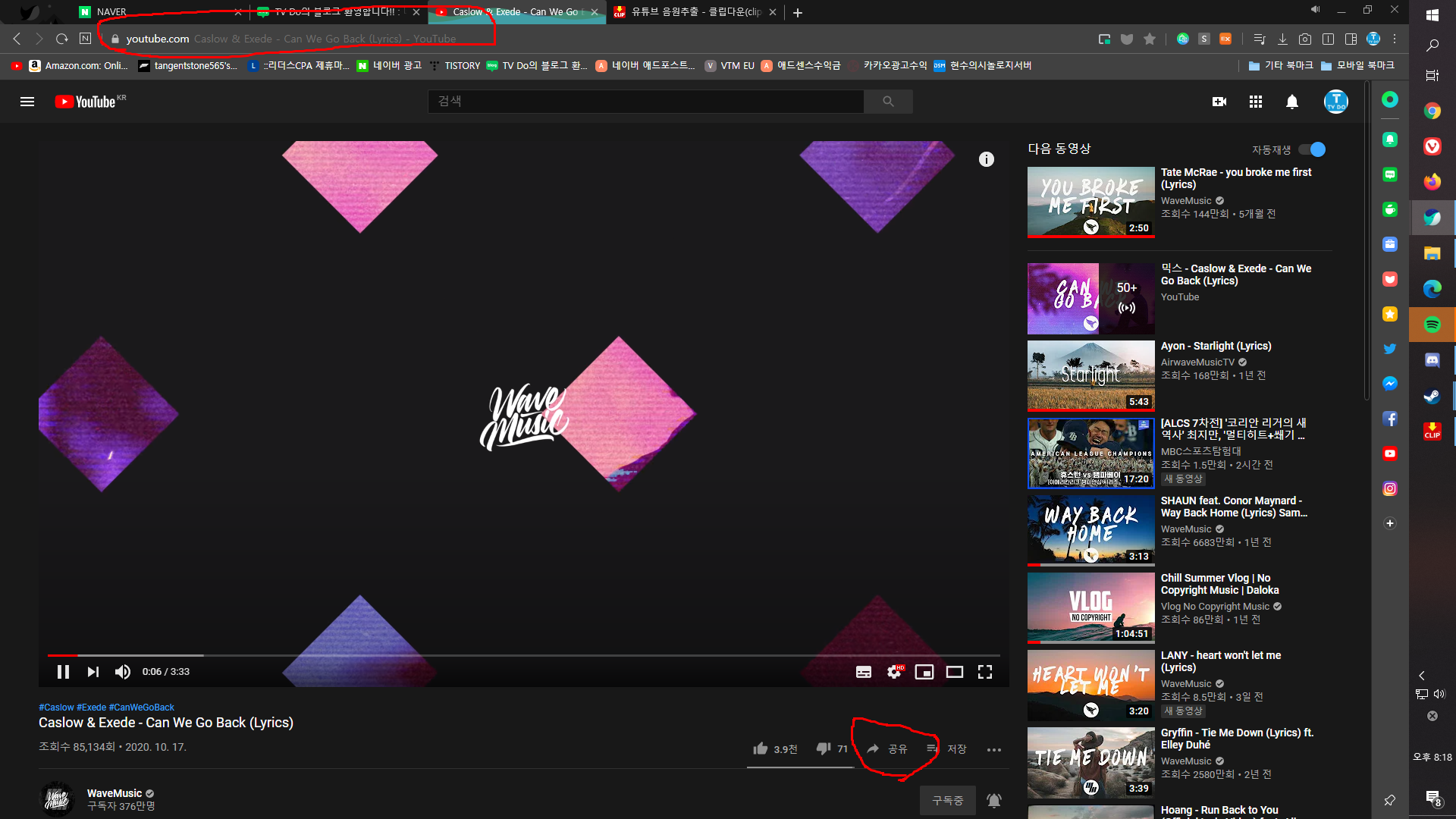Click the thumbs up like button
The width and height of the screenshot is (1456, 819).
pos(761,748)
